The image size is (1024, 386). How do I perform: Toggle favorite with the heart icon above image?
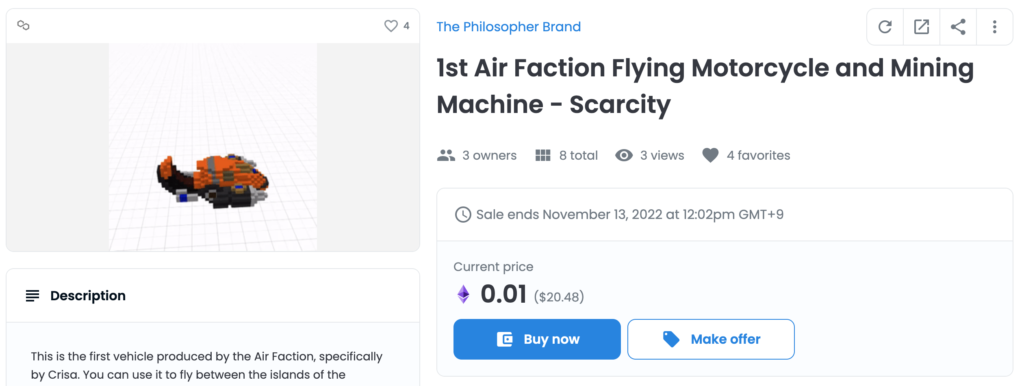coord(391,26)
